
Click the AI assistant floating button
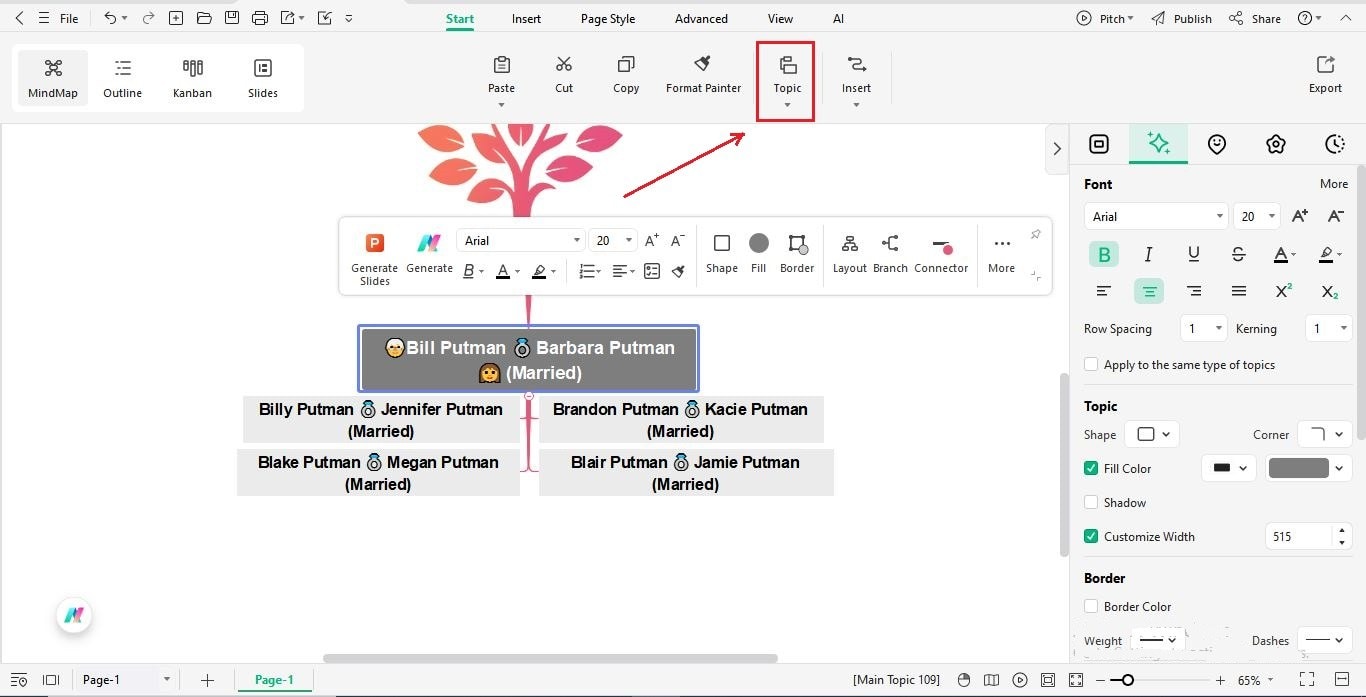pos(74,616)
